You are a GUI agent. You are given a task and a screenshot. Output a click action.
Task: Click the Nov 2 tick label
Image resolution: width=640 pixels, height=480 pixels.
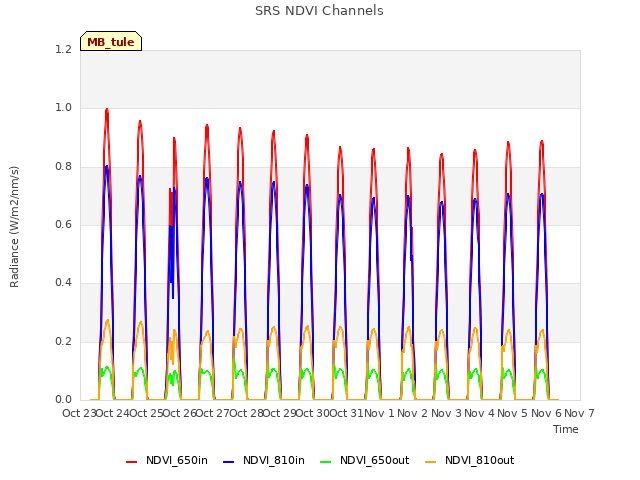coord(412,413)
